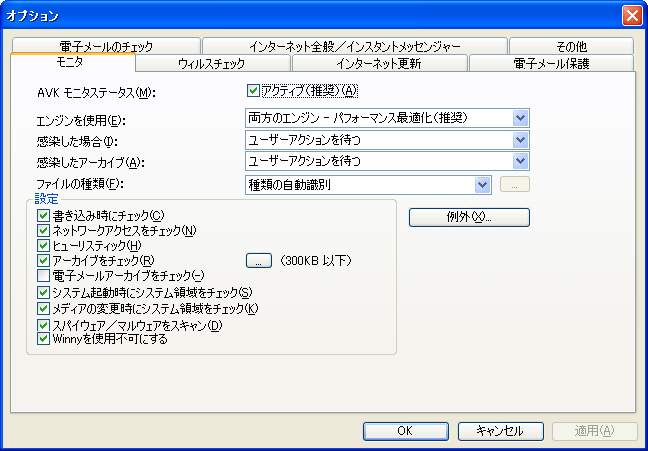Disable ヒューリスティック checkbox

pyautogui.click(x=43, y=246)
